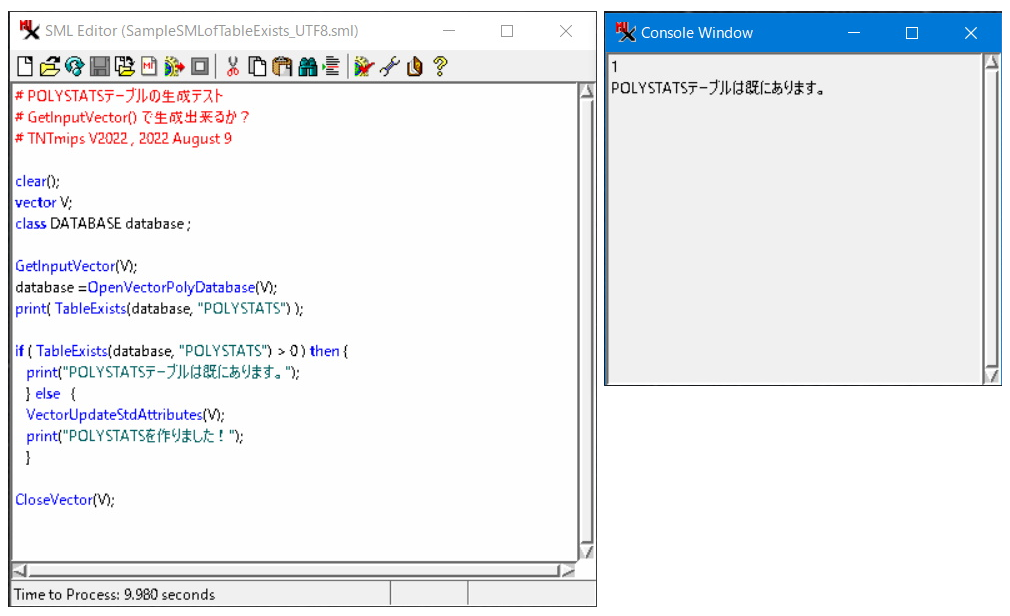Click the Save As icon
This screenshot has height=616, width=1010.
[x=124, y=67]
